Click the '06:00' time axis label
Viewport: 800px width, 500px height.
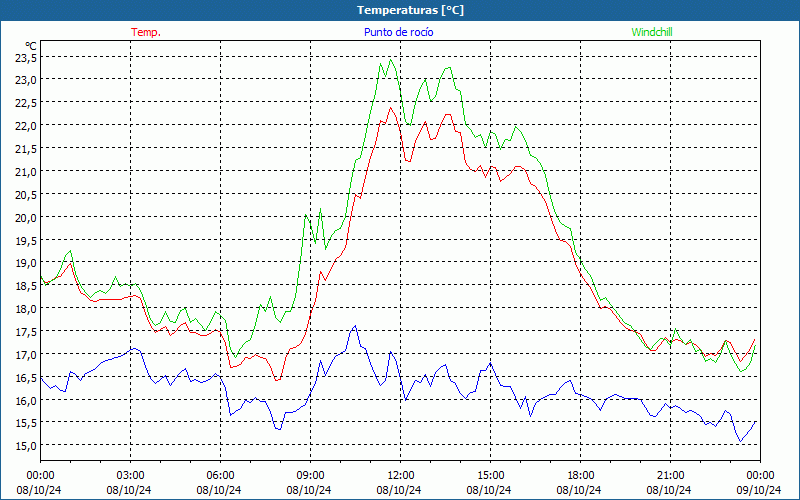point(220,475)
